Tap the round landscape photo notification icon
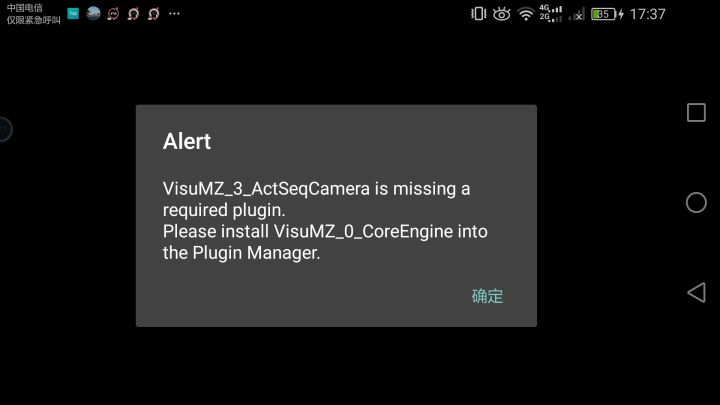The width and height of the screenshot is (720, 405). tap(93, 14)
